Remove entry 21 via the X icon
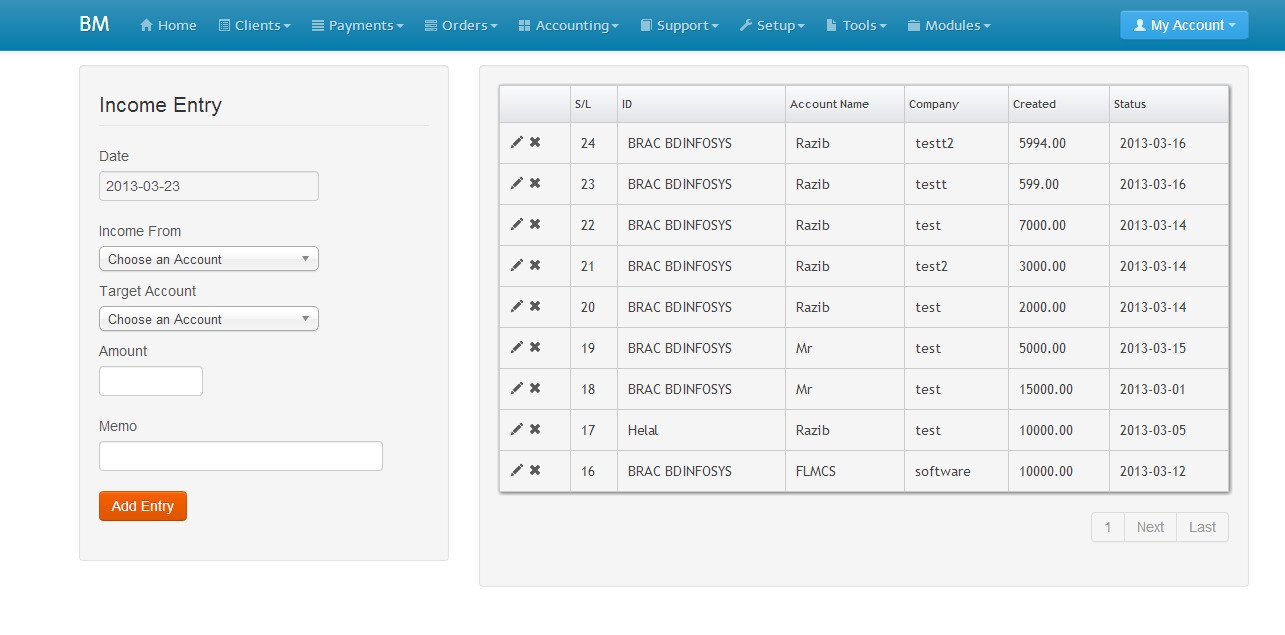 [x=535, y=265]
